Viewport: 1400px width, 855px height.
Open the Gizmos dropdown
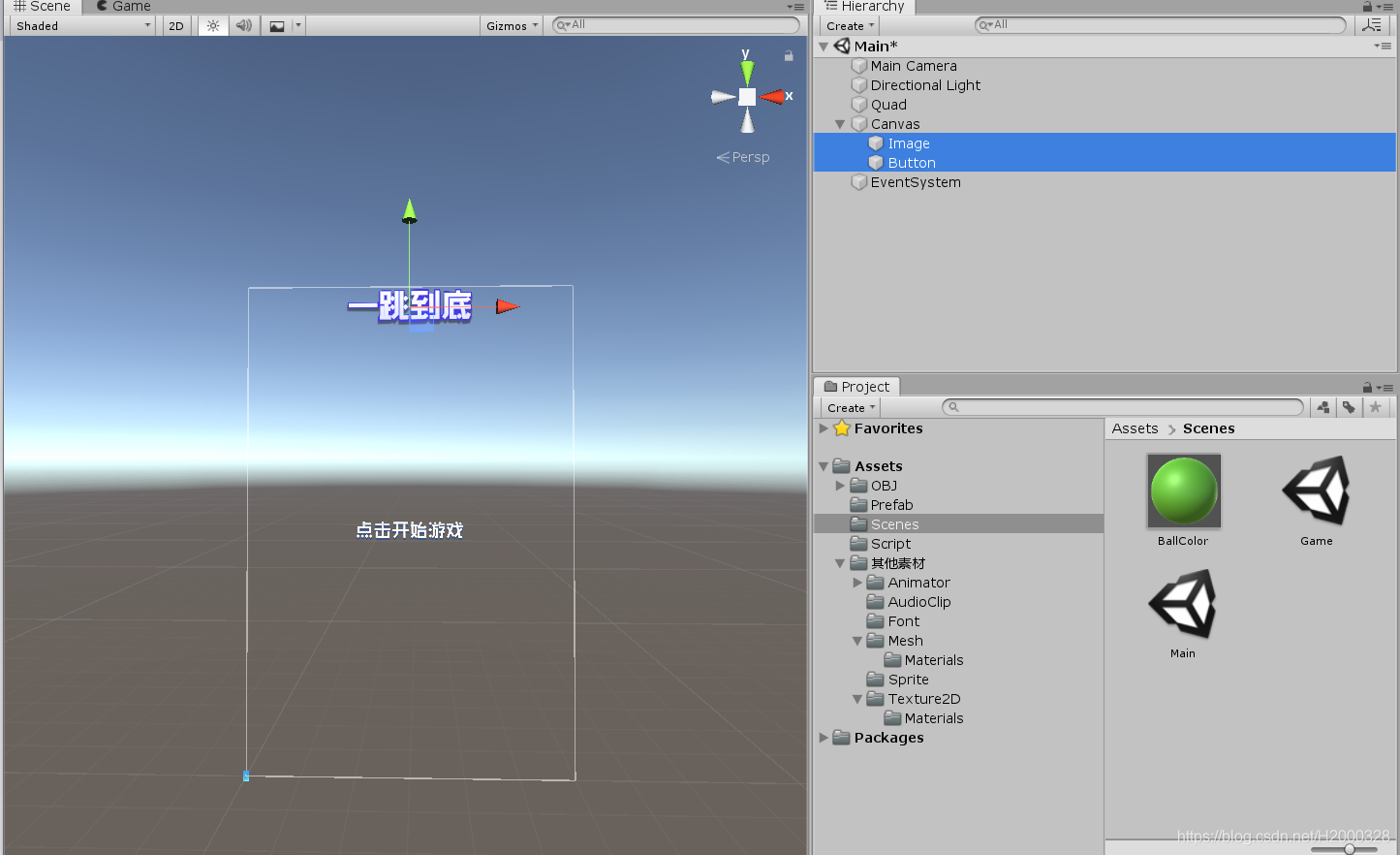(x=513, y=26)
